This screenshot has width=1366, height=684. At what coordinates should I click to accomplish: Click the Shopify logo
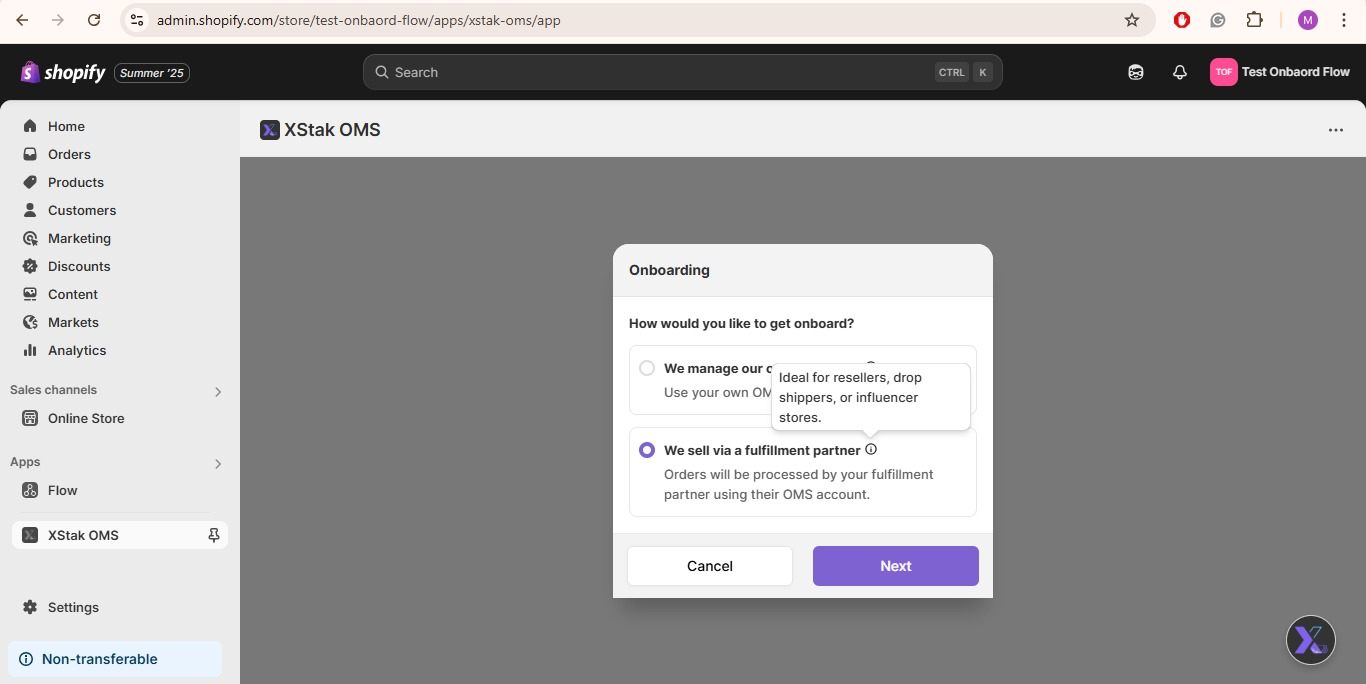(63, 72)
